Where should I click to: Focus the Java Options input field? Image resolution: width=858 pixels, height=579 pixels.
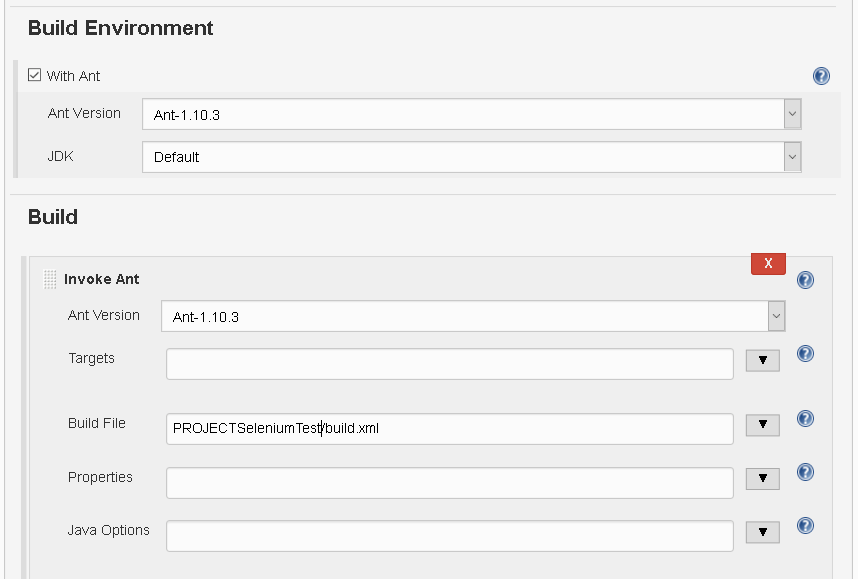(449, 536)
